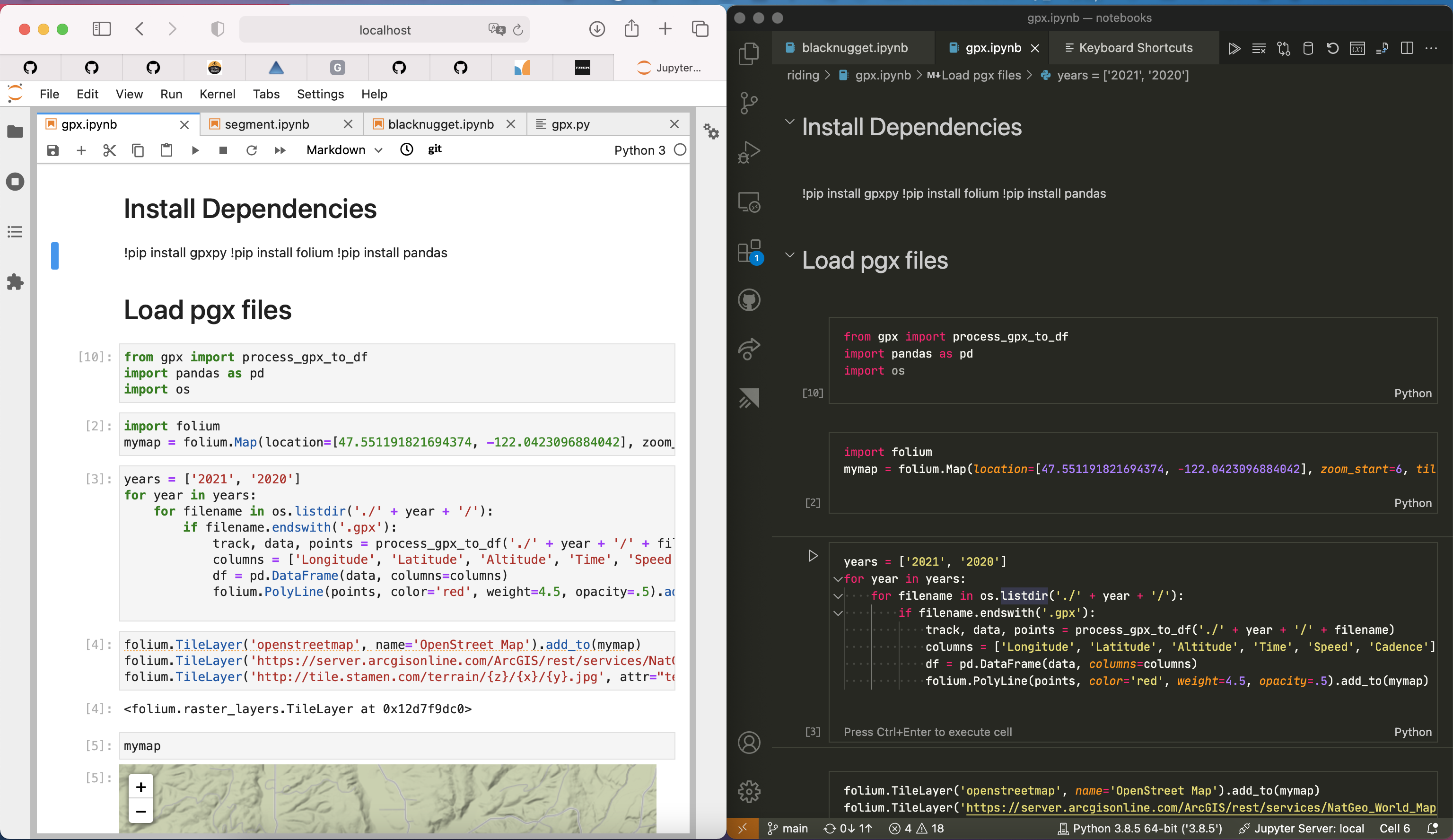Collapse the Install Dependencies section in VS Code
This screenshot has height=840, width=1453.
789,122
